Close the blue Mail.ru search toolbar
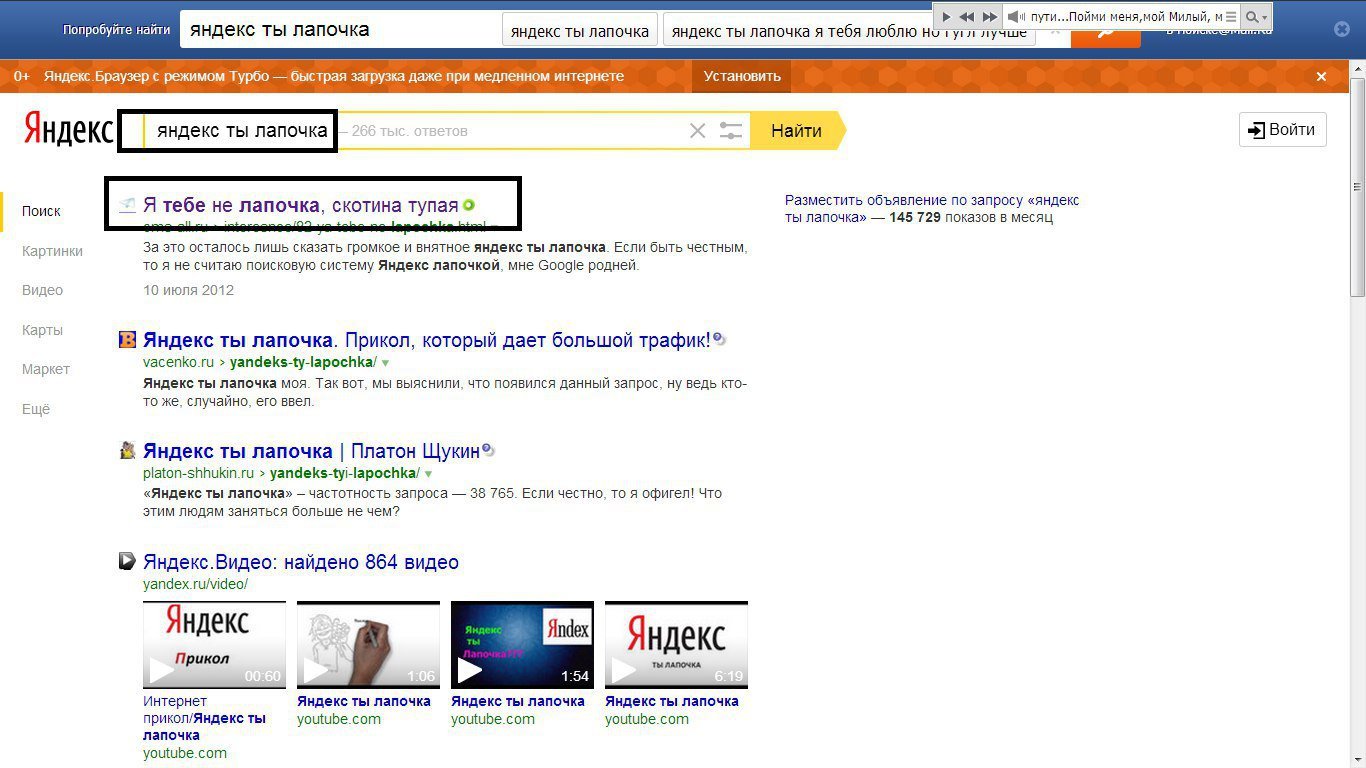Image resolution: width=1366 pixels, height=768 pixels. pos(1342,30)
